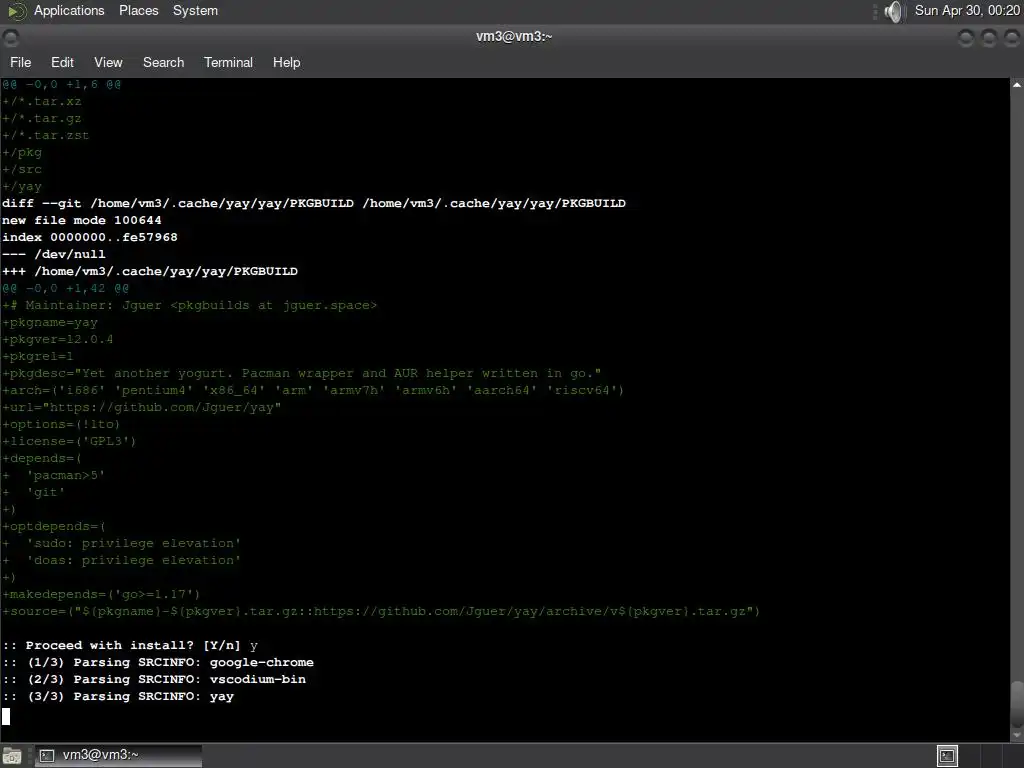Image resolution: width=1024 pixels, height=768 pixels.
Task: Click the '+pkgdesc=' yogurt description line
Action: [302, 373]
